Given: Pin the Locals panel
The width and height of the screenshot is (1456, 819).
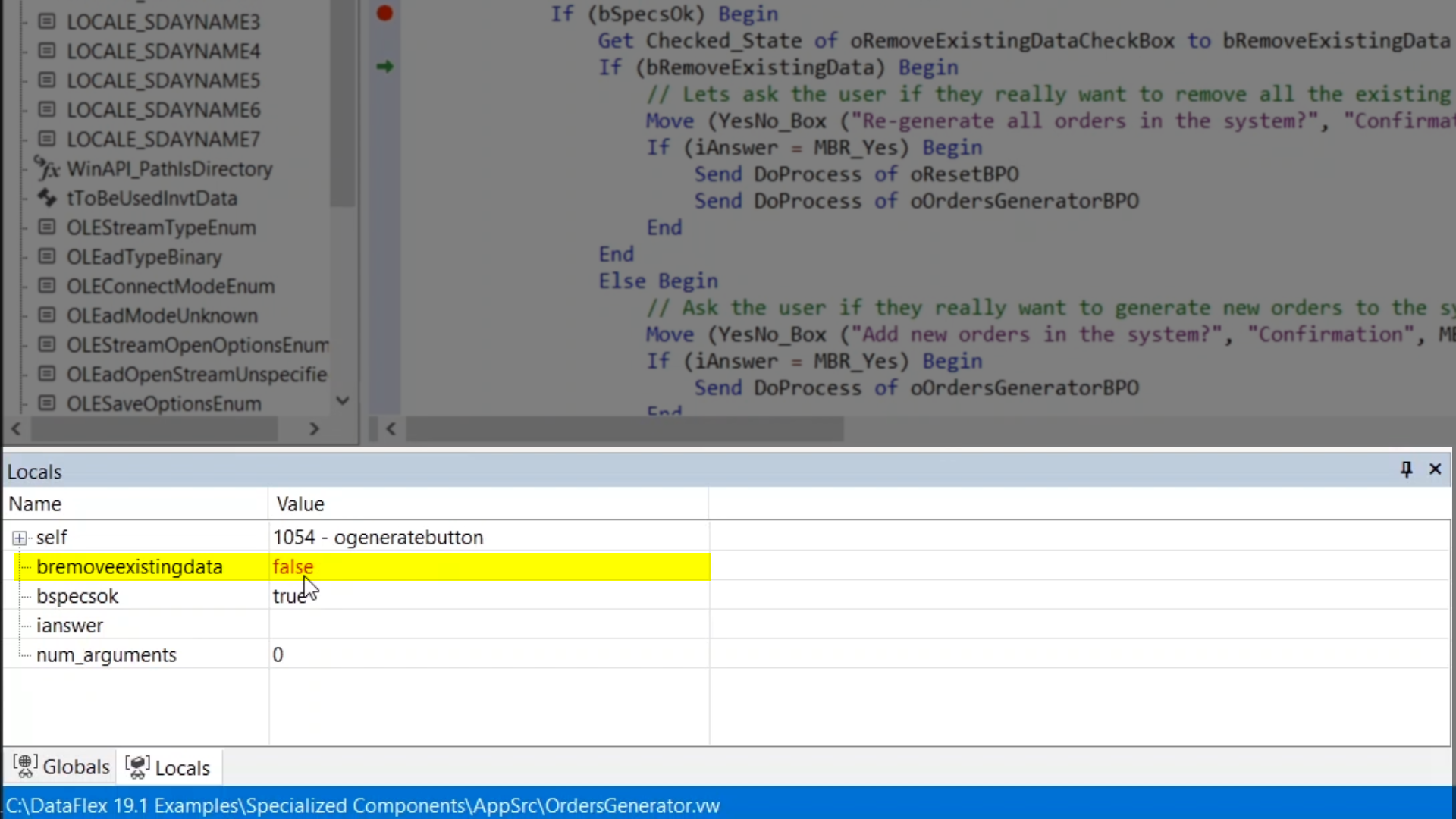Looking at the screenshot, I should (1406, 469).
